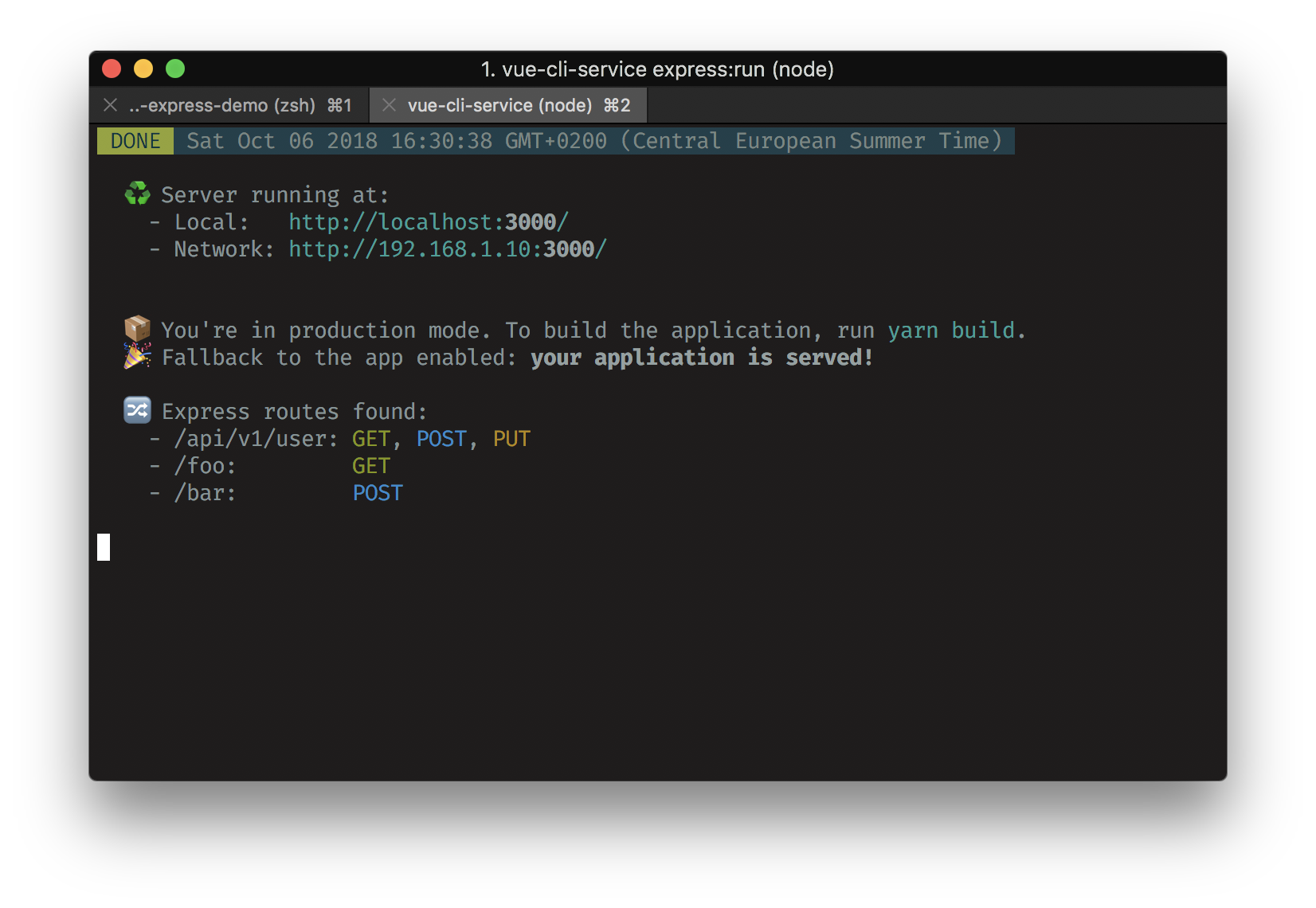Select the vue-cli-service (node) tab

(509, 105)
